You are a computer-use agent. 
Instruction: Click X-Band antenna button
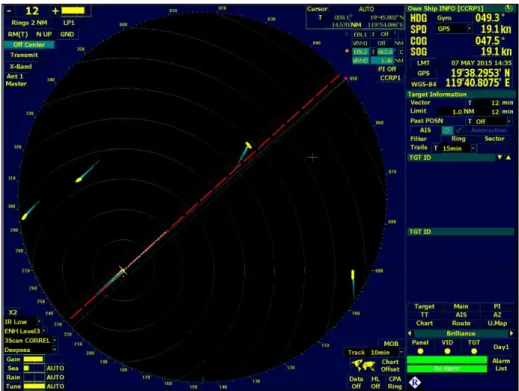tap(21, 66)
